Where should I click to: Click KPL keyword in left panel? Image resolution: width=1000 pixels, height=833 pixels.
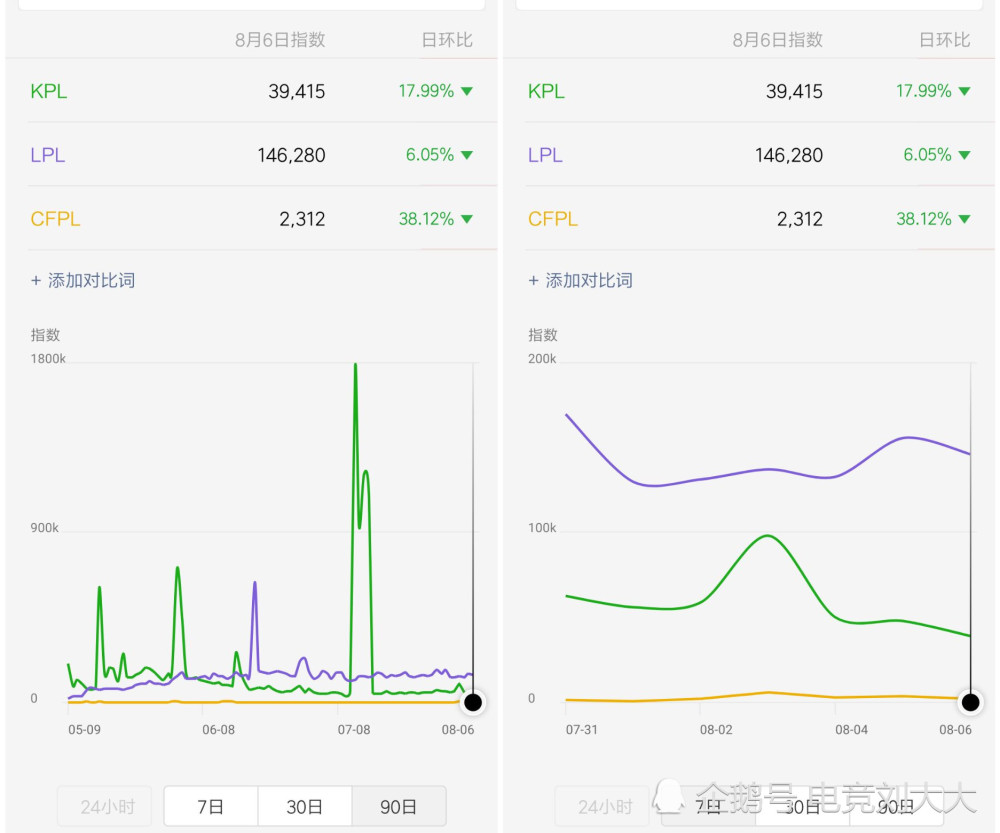click(48, 91)
